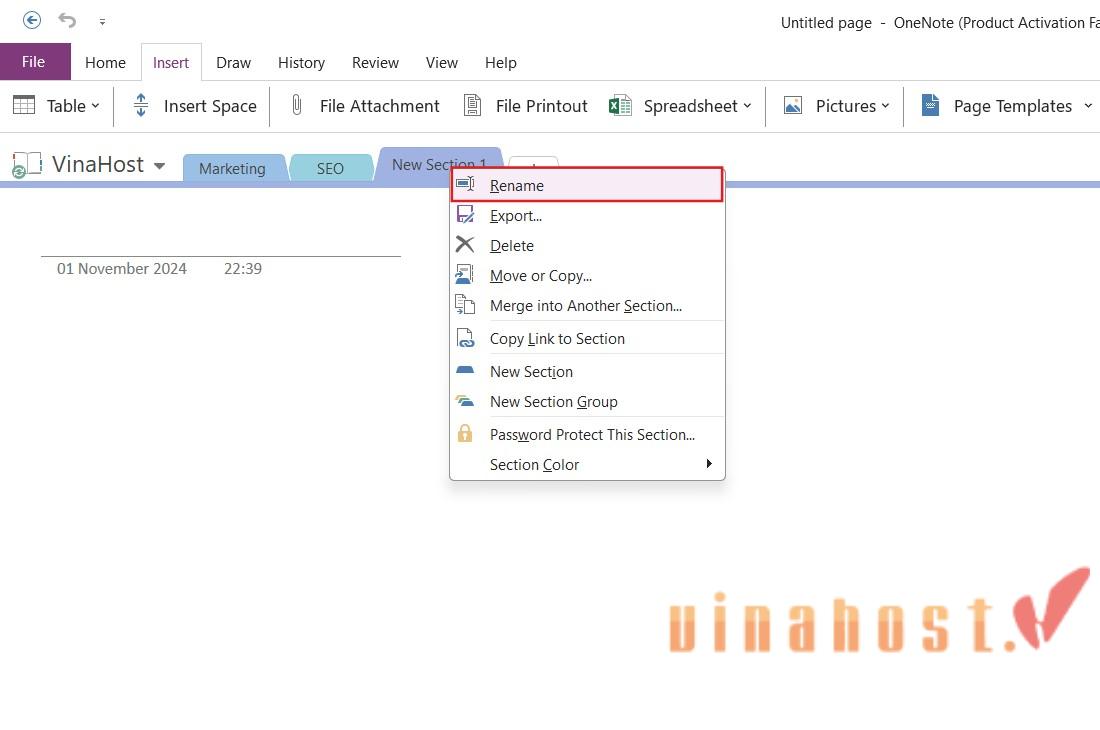Choose Merge into Another Section...

(x=587, y=306)
